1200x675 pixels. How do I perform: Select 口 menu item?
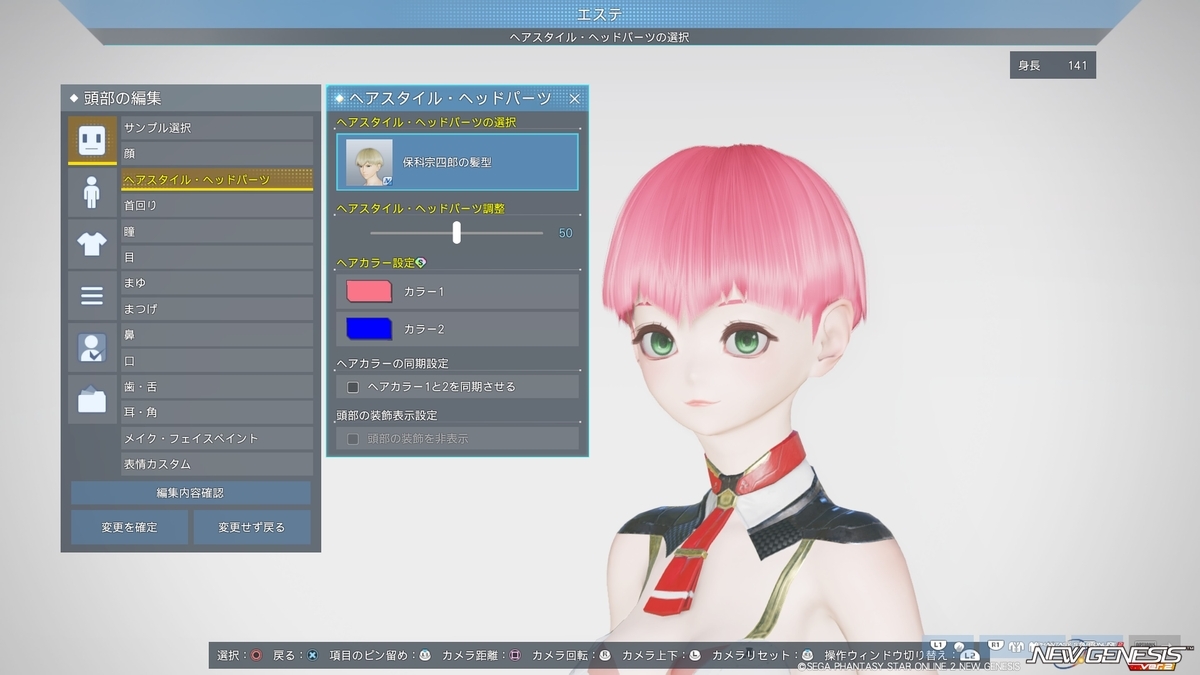(x=217, y=361)
